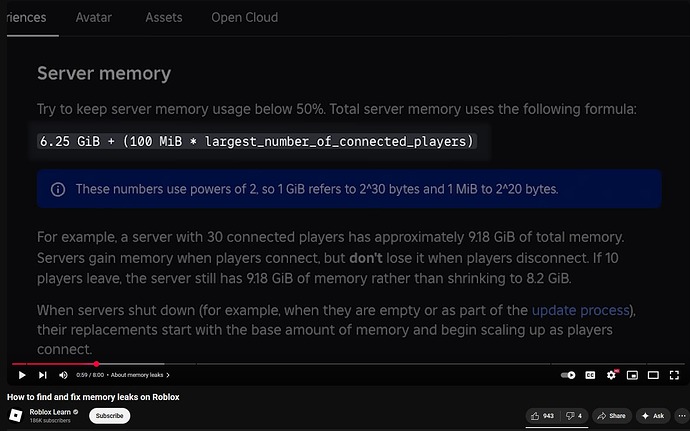Select the Avatar tab
This screenshot has height=431, width=690.
(93, 18)
